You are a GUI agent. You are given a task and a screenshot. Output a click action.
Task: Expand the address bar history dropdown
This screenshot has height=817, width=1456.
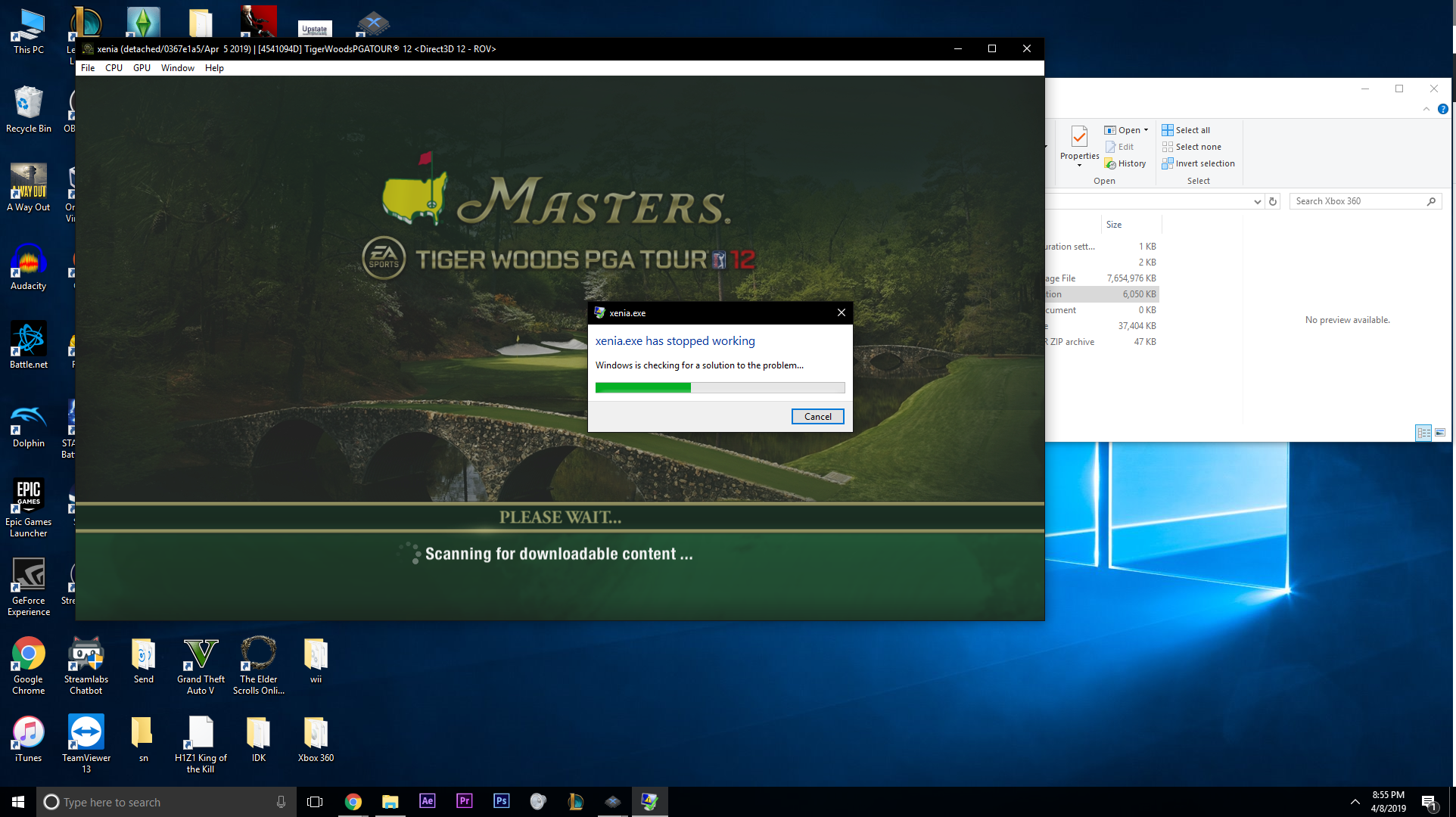coord(1257,201)
